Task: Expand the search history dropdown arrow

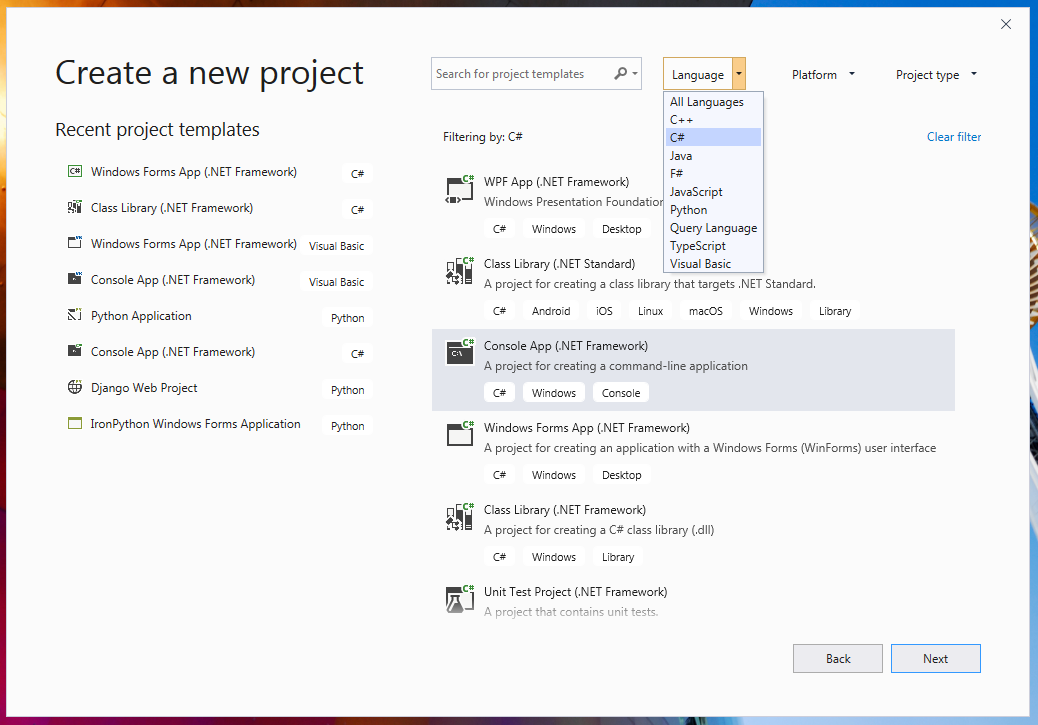Action: [635, 73]
